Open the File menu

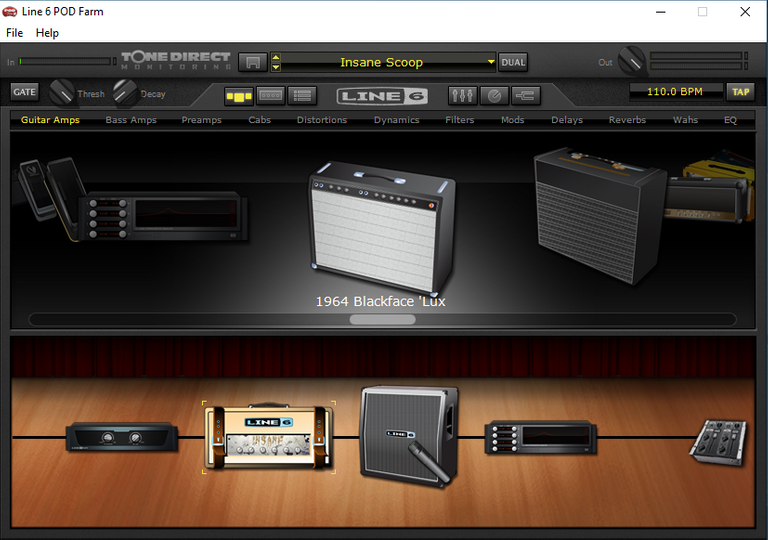click(15, 33)
